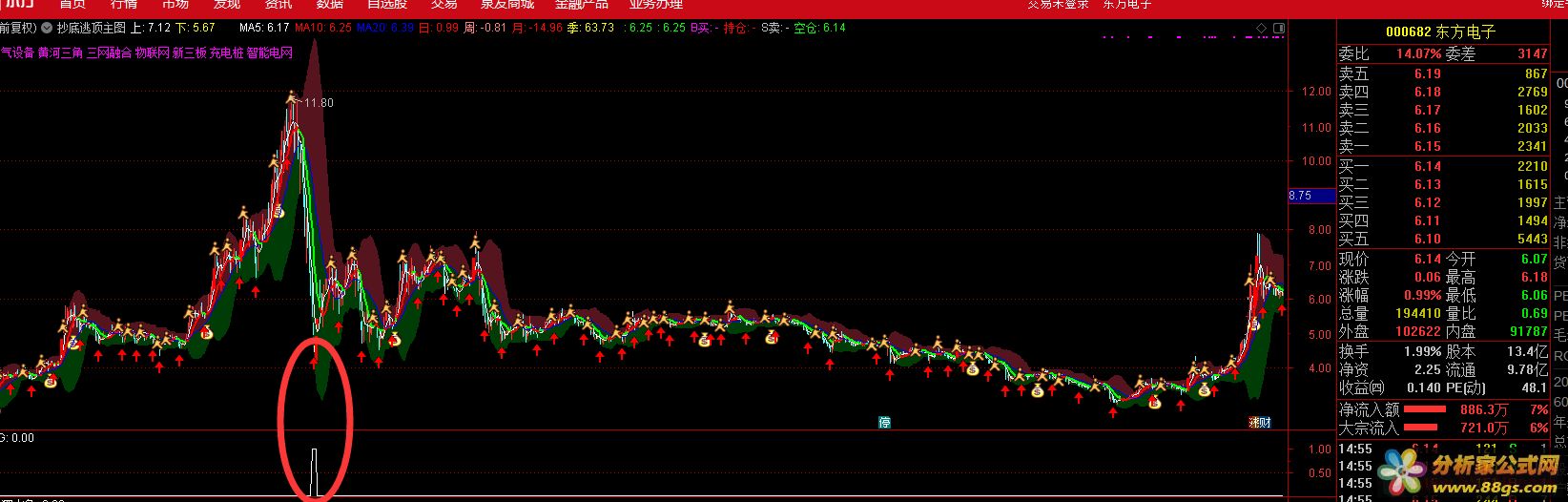Click the 外盘 value 102622
This screenshot has height=502, width=1568.
(x=1416, y=331)
